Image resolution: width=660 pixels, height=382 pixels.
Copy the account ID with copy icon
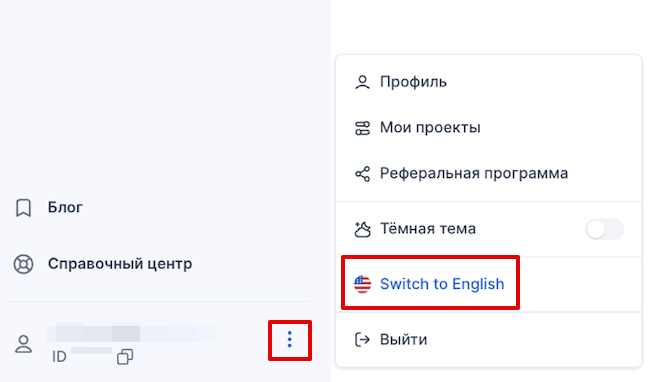pos(125,357)
